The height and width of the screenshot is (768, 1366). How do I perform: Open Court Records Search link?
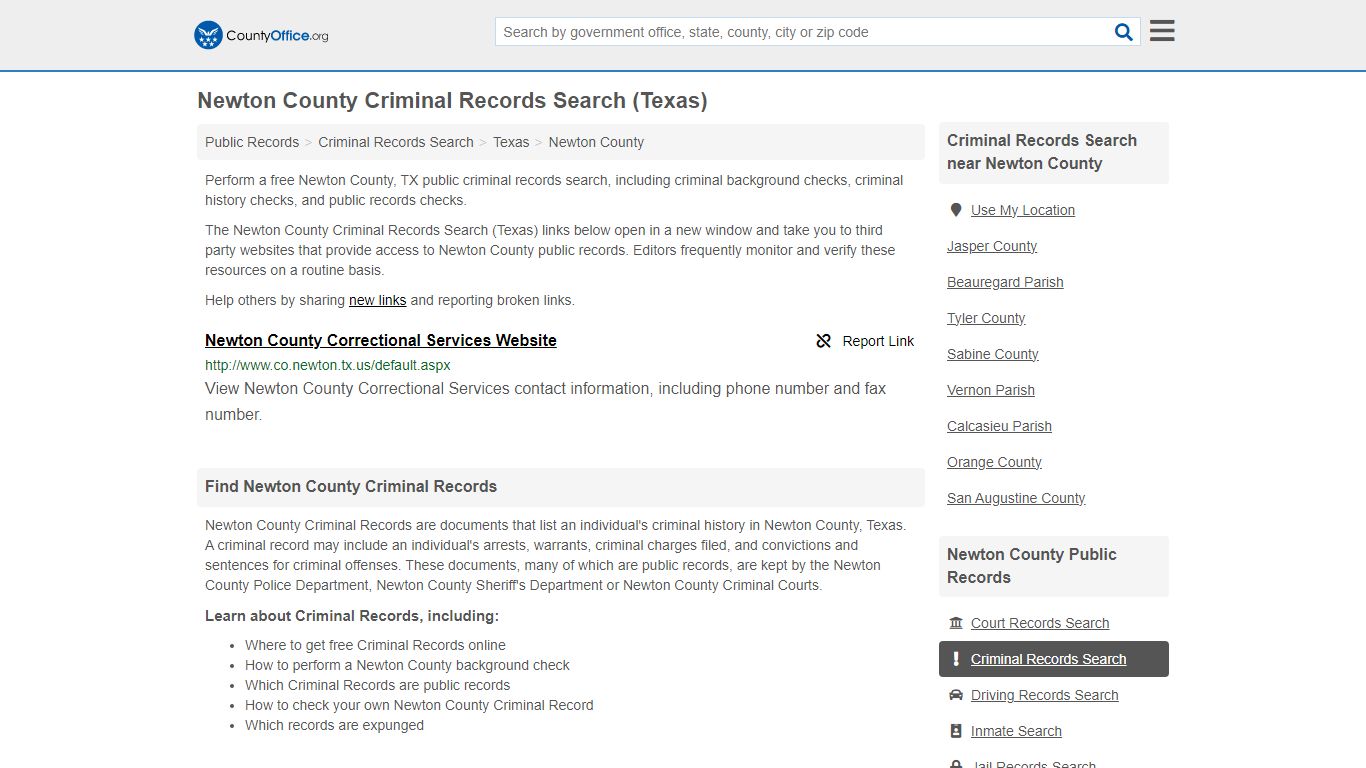coord(1040,623)
